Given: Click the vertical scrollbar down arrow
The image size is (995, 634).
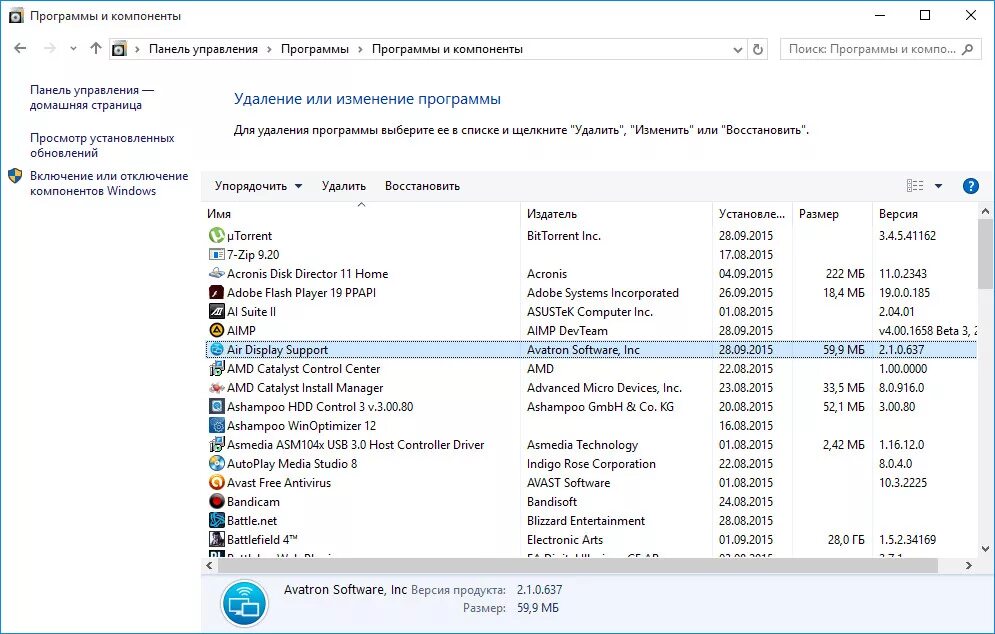Looking at the screenshot, I should coord(985,549).
